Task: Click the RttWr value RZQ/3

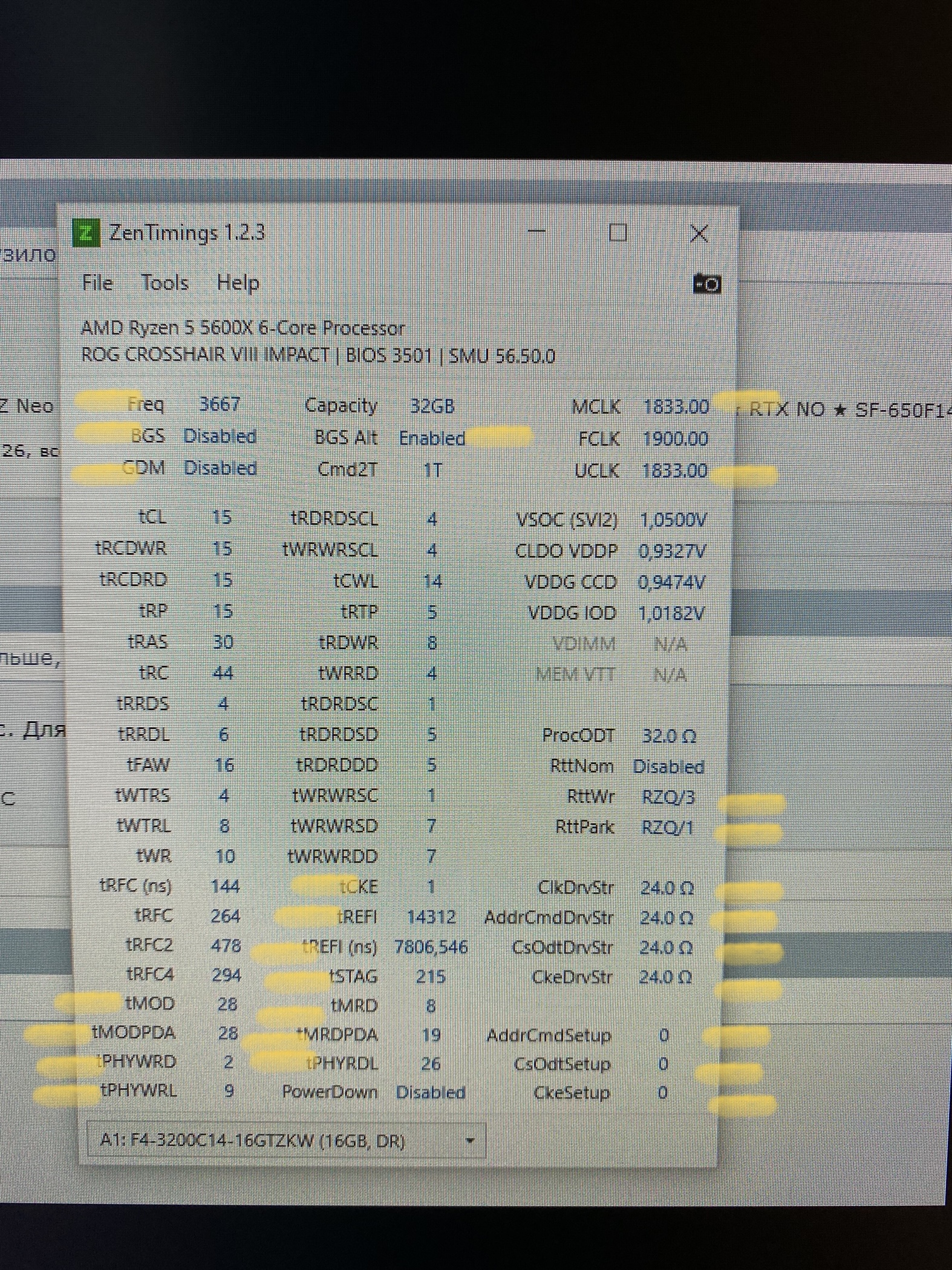Action: click(669, 797)
